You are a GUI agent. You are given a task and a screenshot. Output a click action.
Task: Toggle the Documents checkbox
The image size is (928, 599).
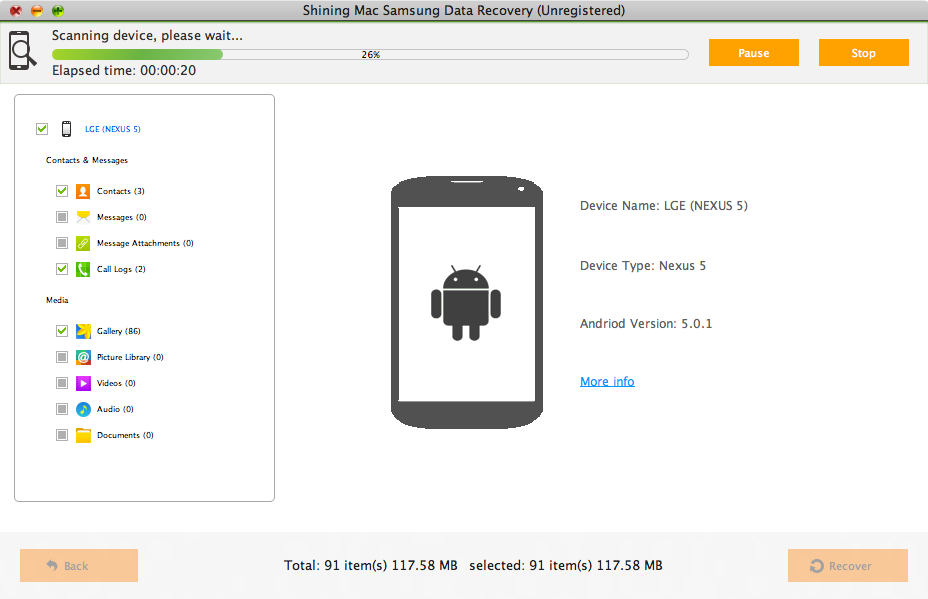(x=62, y=435)
